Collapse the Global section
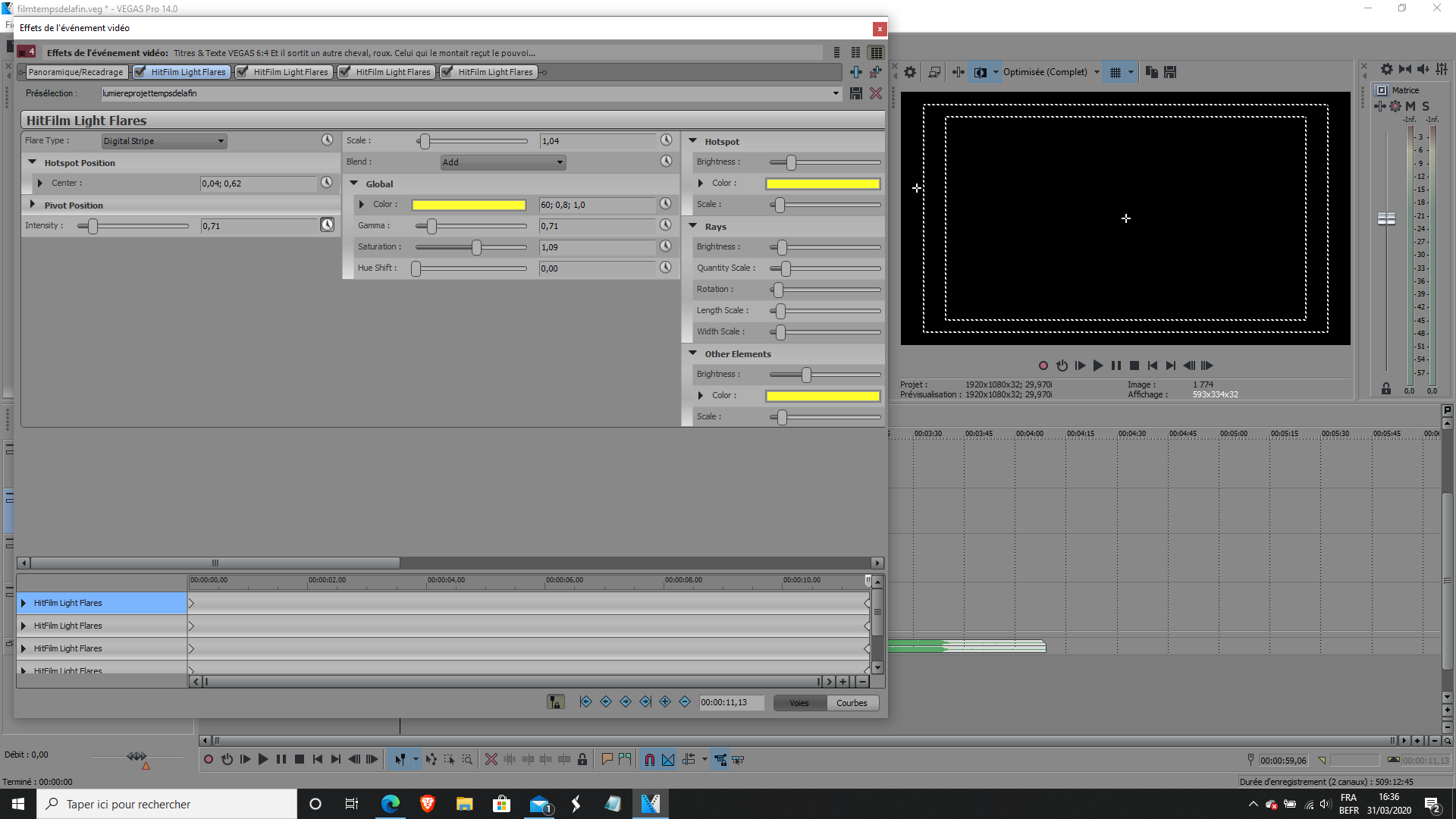Viewport: 1456px width, 819px height. coord(354,184)
